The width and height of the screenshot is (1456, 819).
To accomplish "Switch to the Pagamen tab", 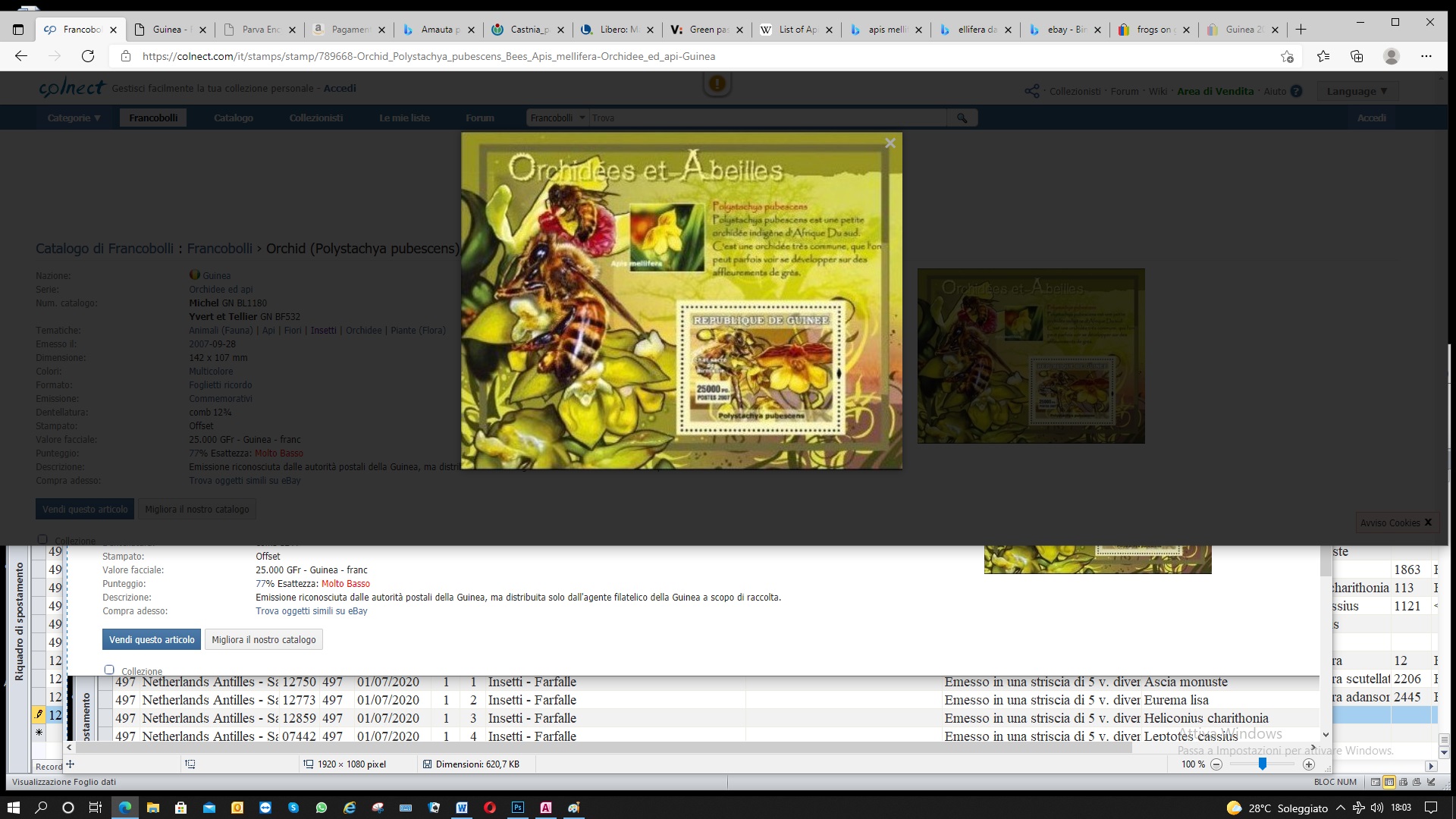I will click(x=350, y=30).
